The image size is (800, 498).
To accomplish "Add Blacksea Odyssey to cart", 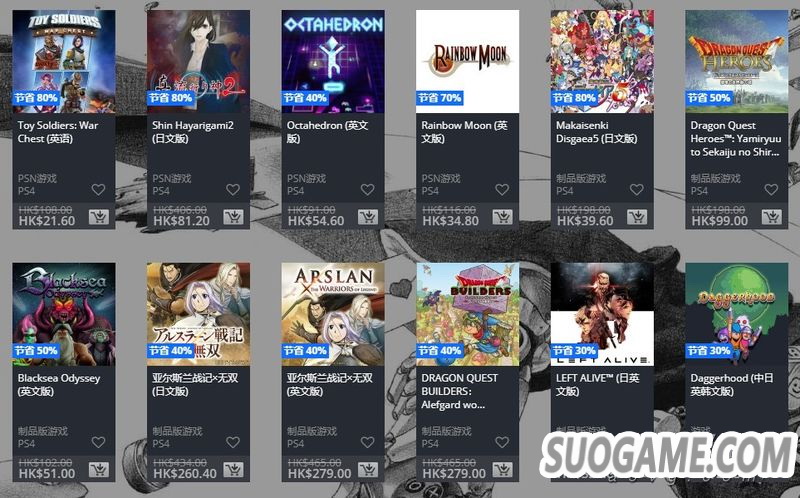I will pos(99,469).
